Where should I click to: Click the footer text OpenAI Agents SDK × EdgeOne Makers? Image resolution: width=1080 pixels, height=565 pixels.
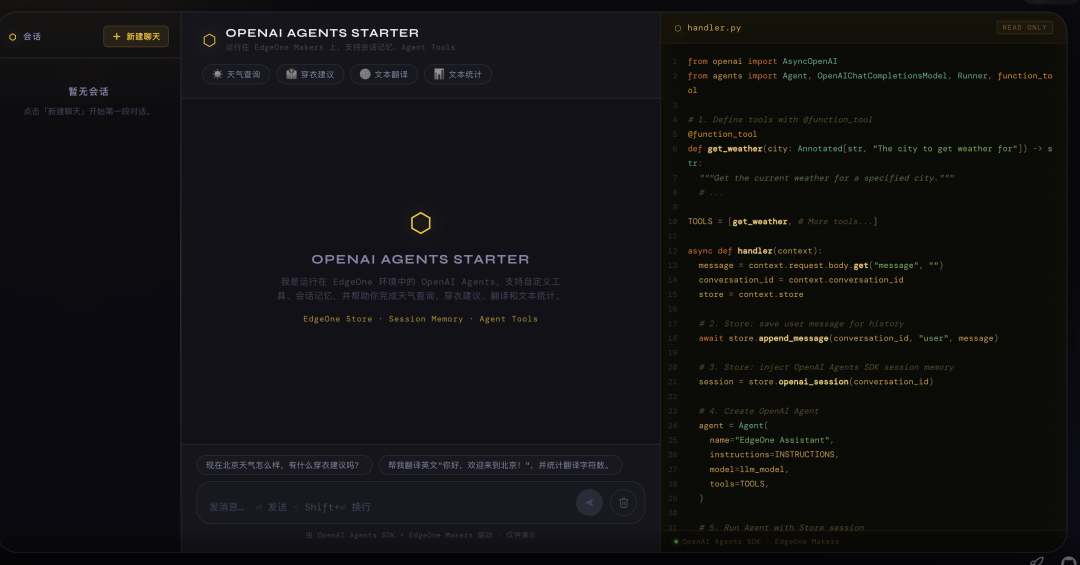[x=420, y=535]
